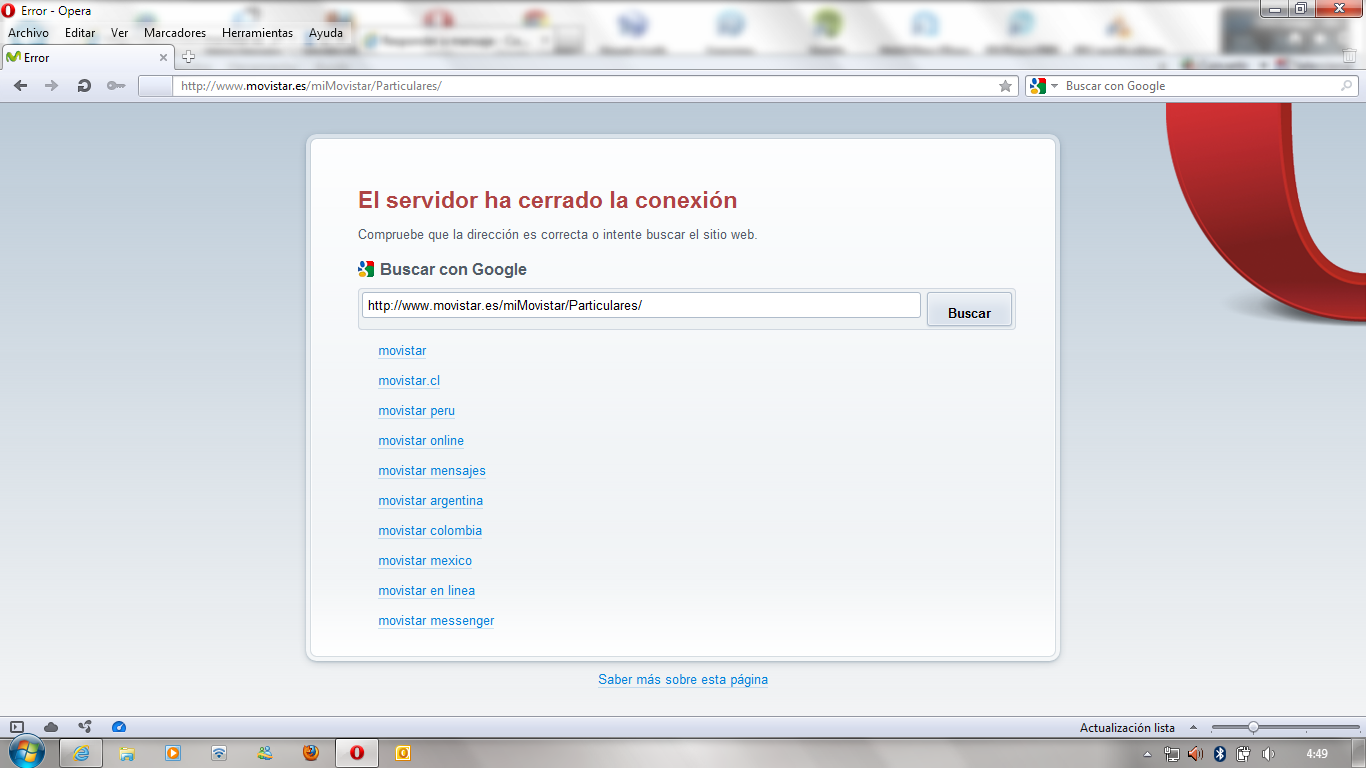Follow the "movistar argentina" link
Image resolution: width=1366 pixels, height=768 pixels.
click(x=430, y=501)
